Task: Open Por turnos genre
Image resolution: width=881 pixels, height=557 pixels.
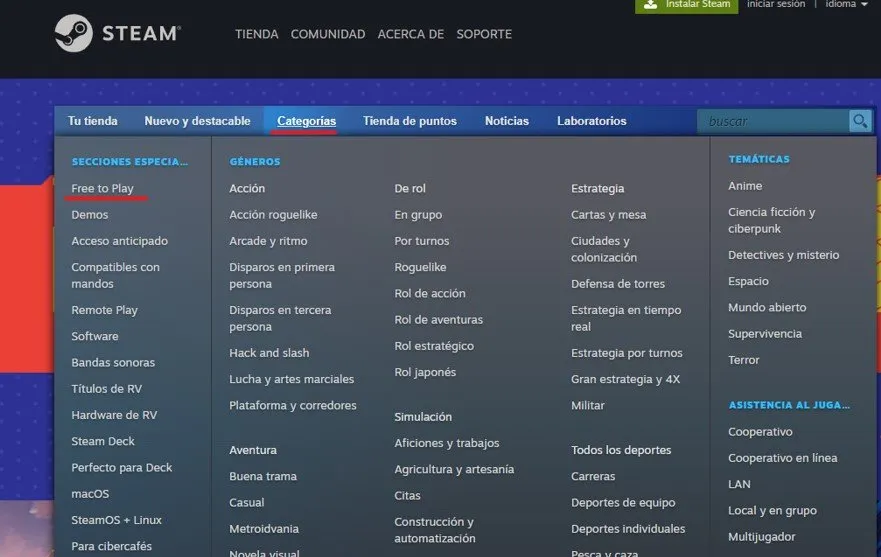Action: (x=422, y=241)
